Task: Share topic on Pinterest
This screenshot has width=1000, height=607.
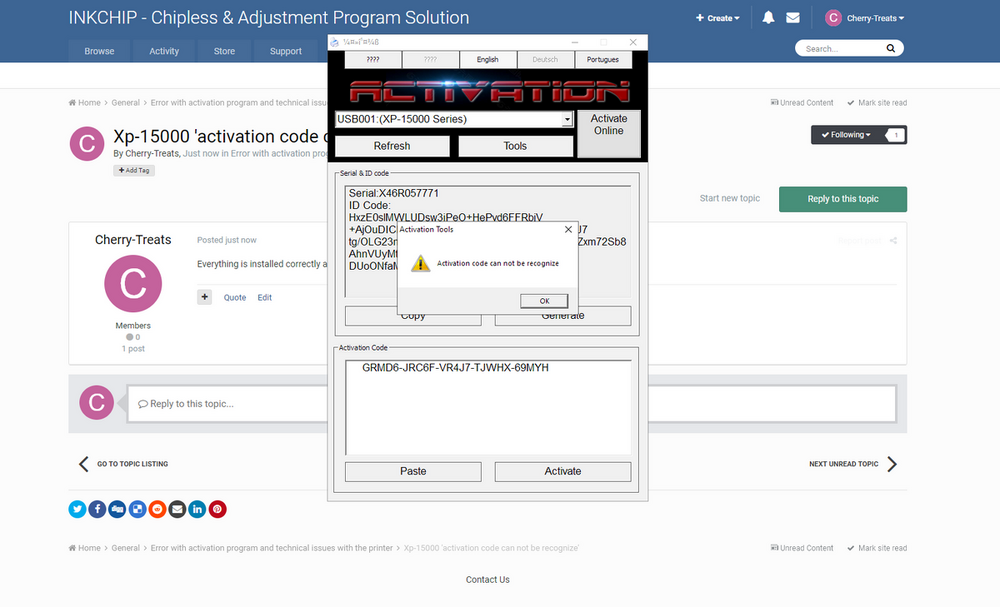Action: pyautogui.click(x=217, y=509)
